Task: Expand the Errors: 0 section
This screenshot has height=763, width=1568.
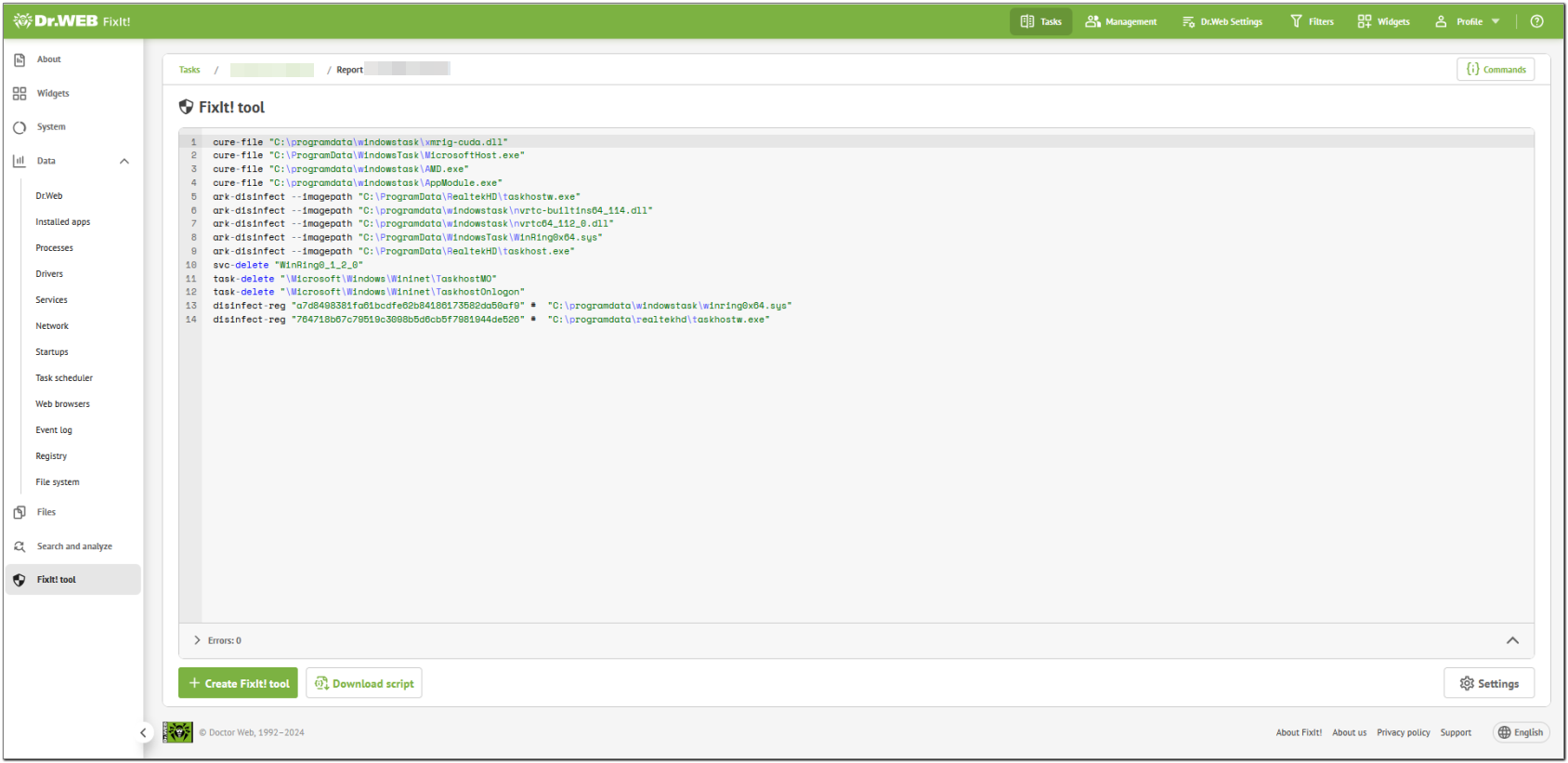Action: point(217,640)
